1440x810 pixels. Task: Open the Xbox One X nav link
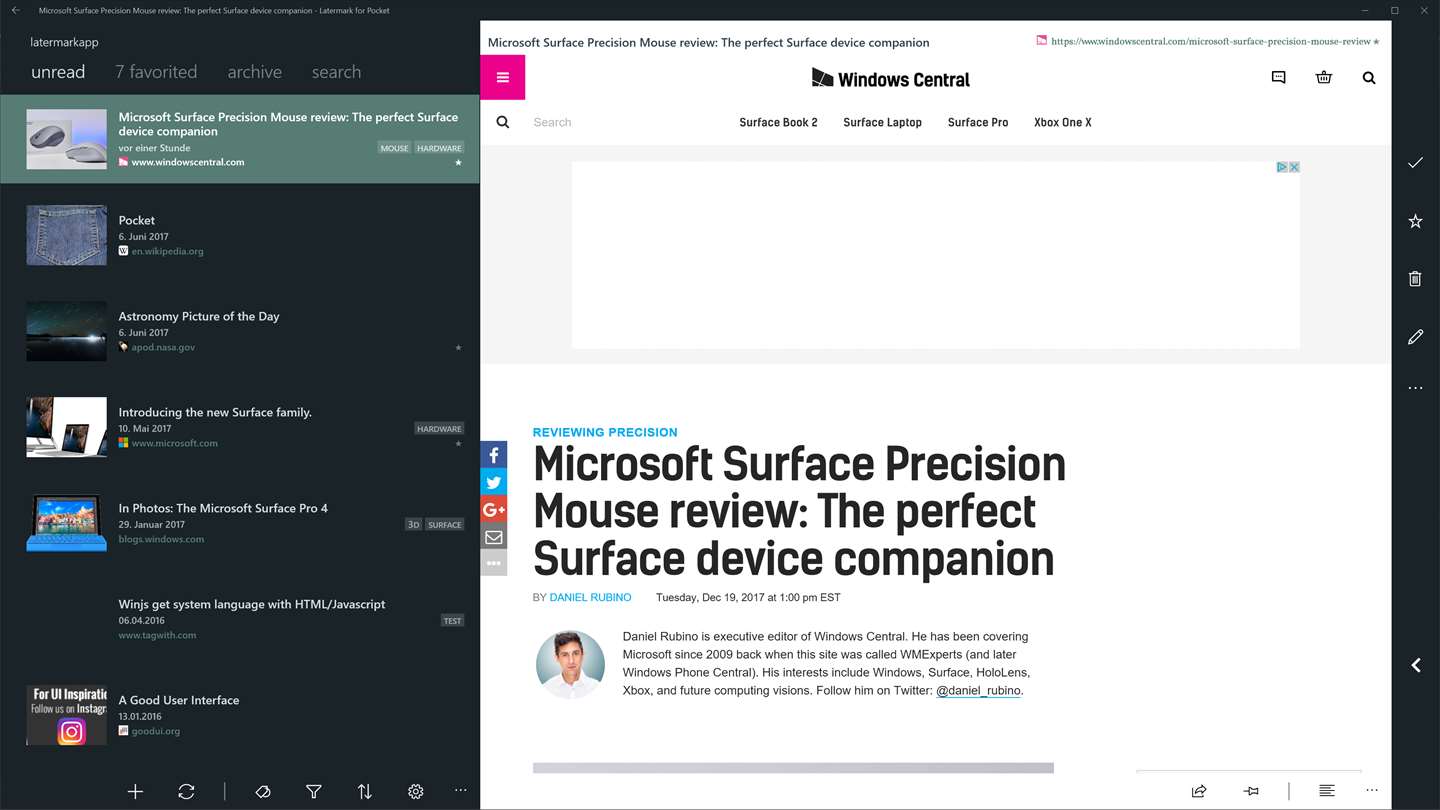1063,122
